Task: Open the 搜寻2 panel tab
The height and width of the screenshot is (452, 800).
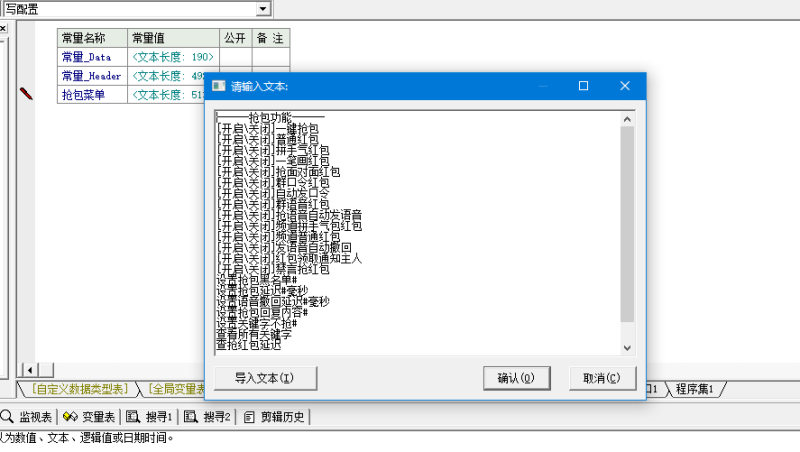Action: 207,417
